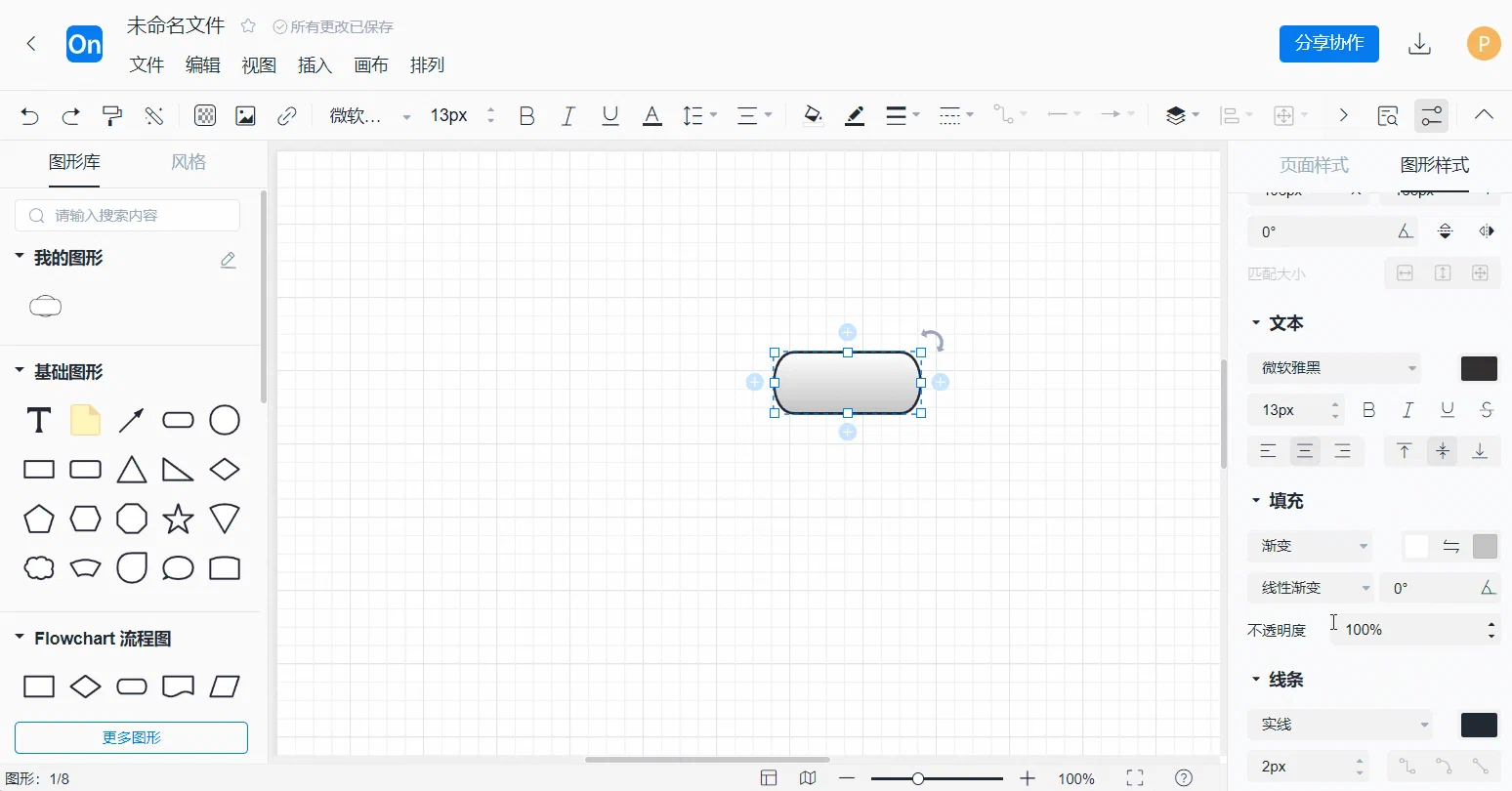Click the gray gradient color swatch
Viewport: 1512px width, 791px height.
pos(1485,546)
